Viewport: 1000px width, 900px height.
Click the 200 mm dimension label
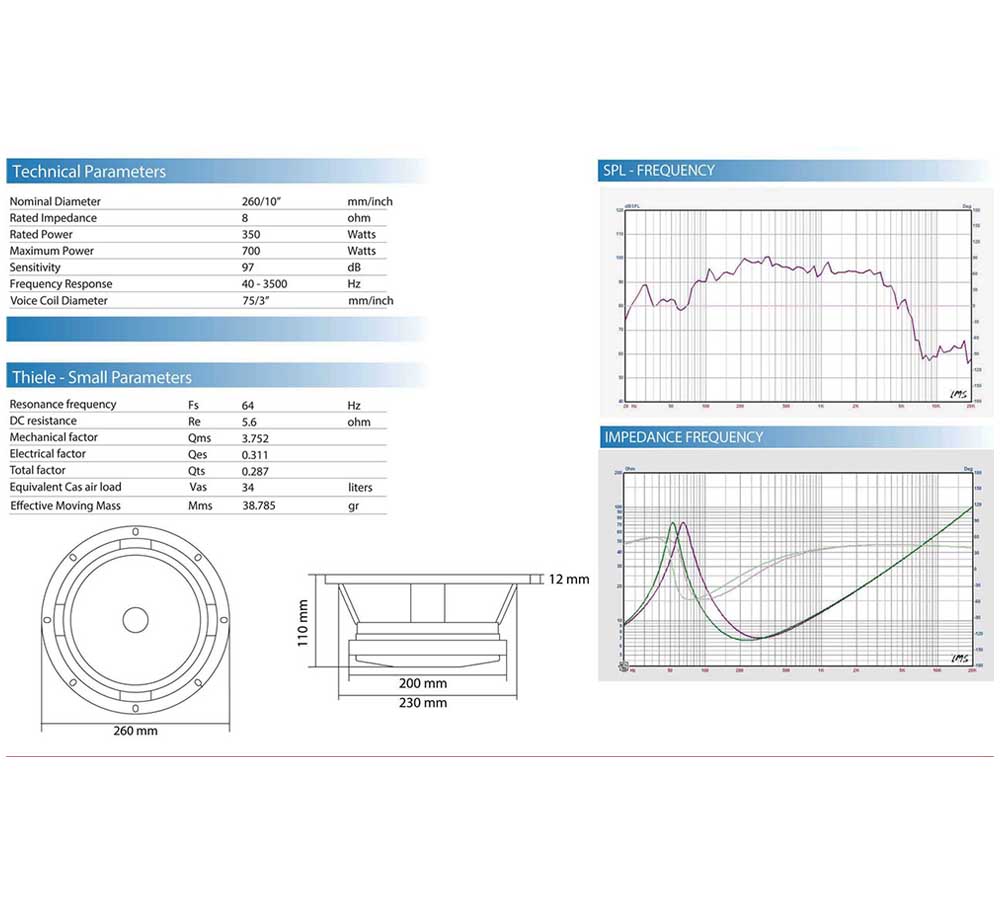coord(423,684)
